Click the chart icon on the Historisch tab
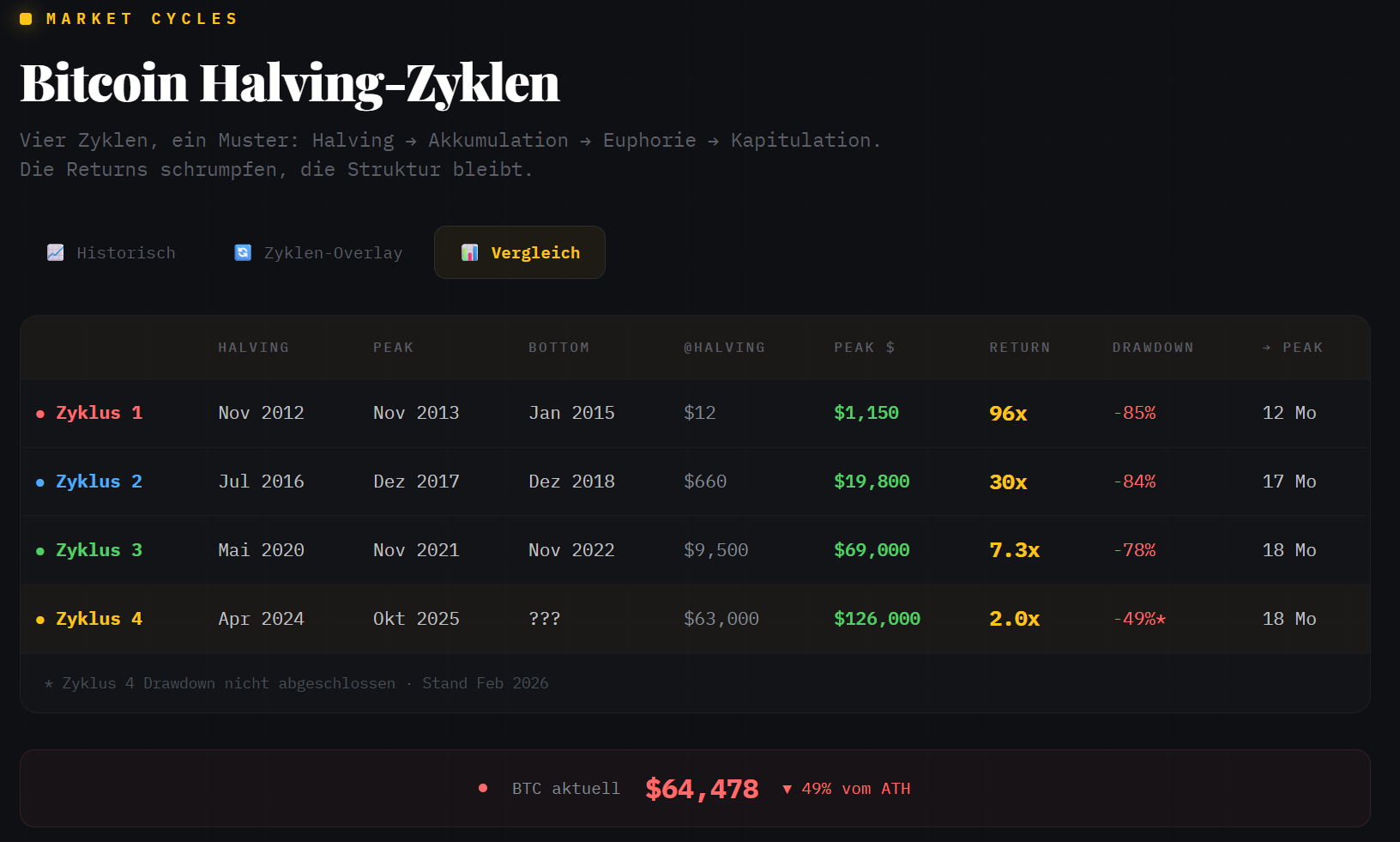The image size is (1400, 842). (56, 252)
